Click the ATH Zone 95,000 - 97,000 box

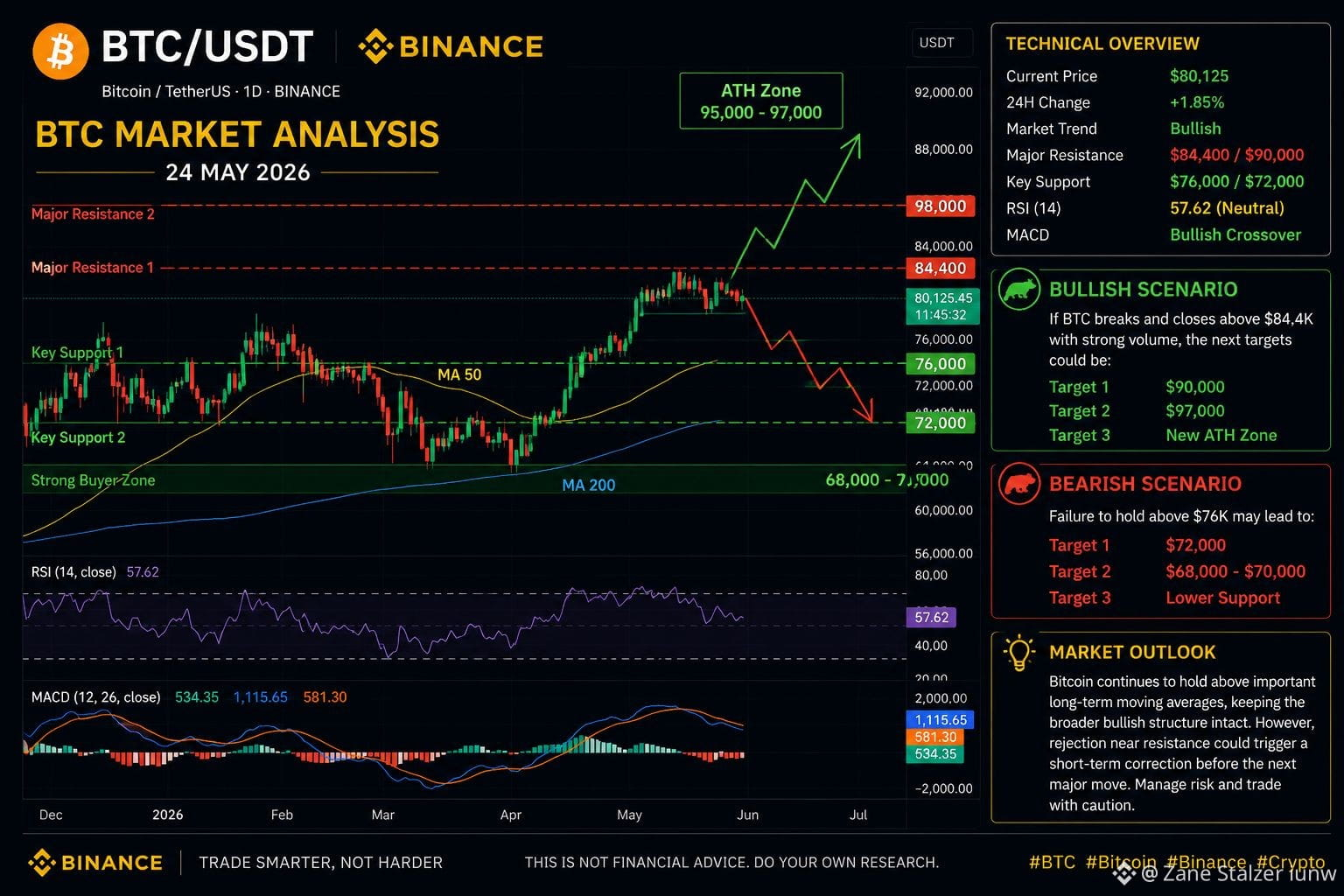[761, 101]
